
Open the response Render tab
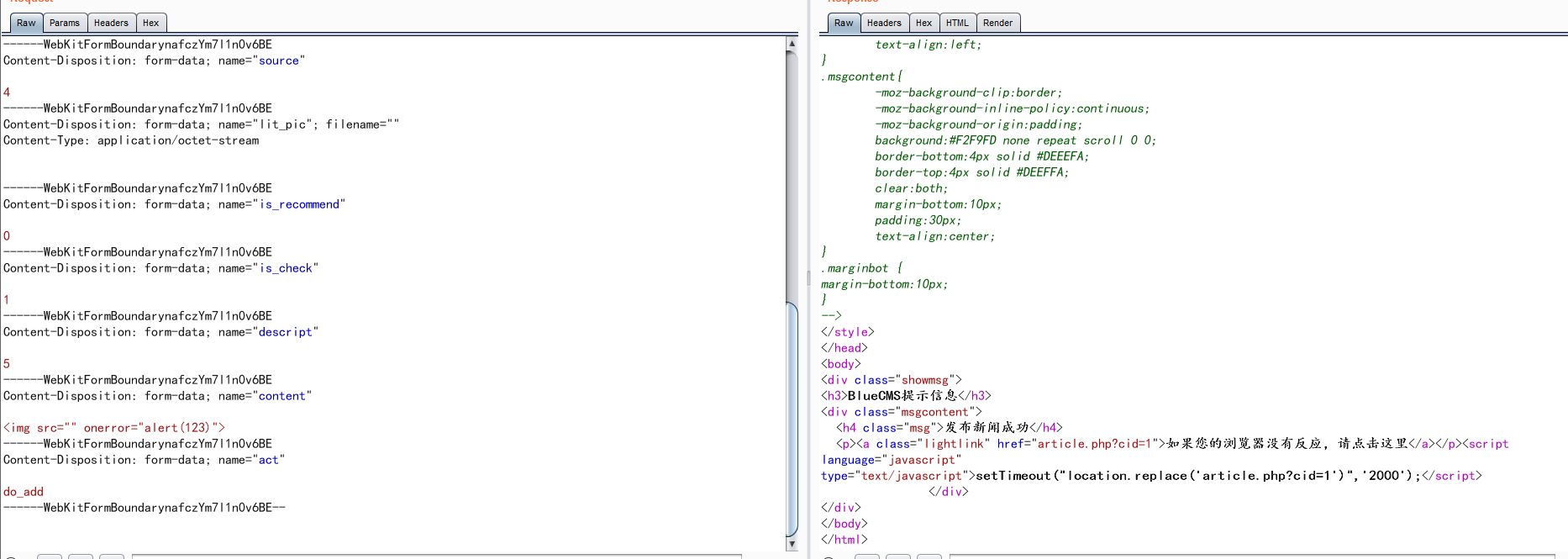997,23
